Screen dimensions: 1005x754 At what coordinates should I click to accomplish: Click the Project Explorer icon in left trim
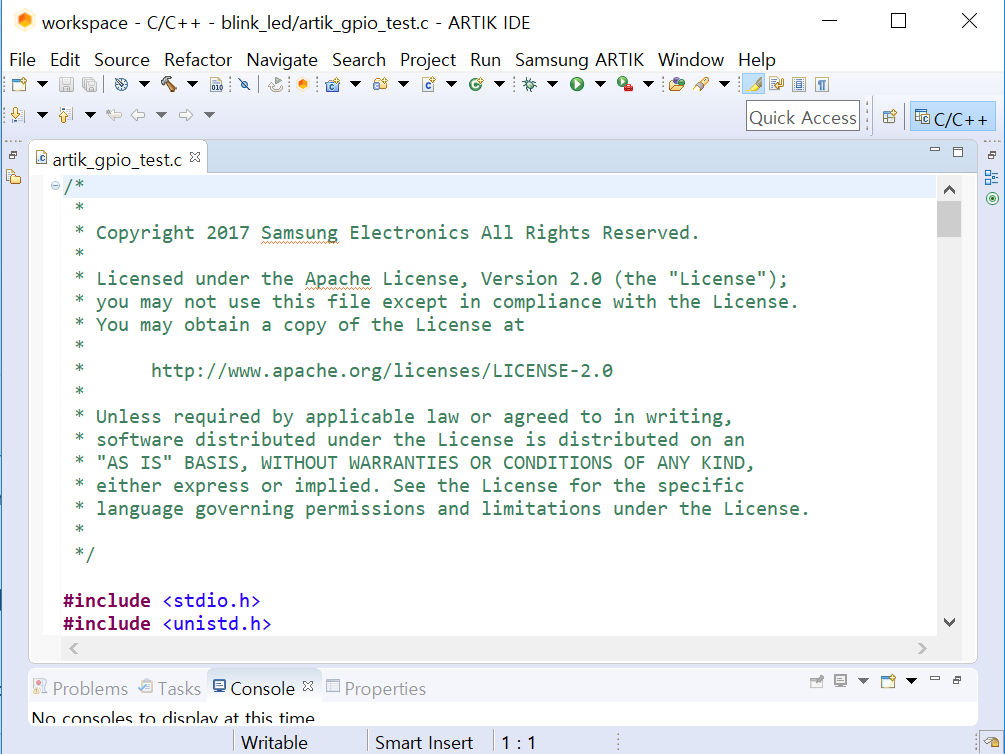(13, 177)
